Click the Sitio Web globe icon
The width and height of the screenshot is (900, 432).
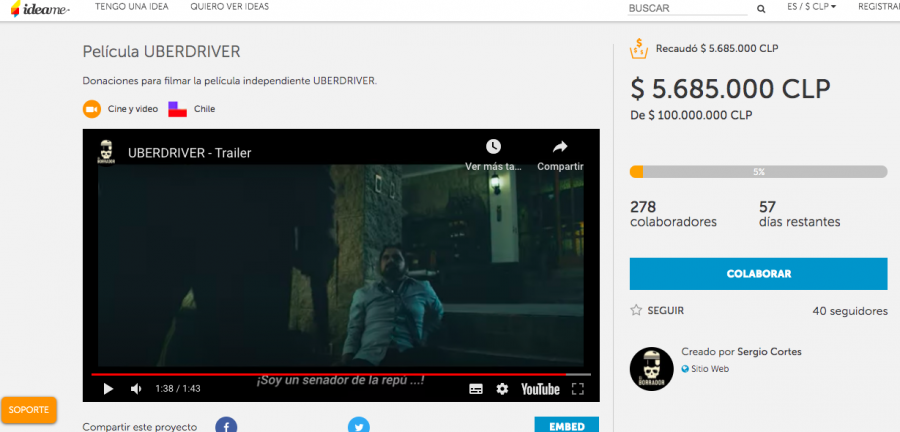click(685, 369)
